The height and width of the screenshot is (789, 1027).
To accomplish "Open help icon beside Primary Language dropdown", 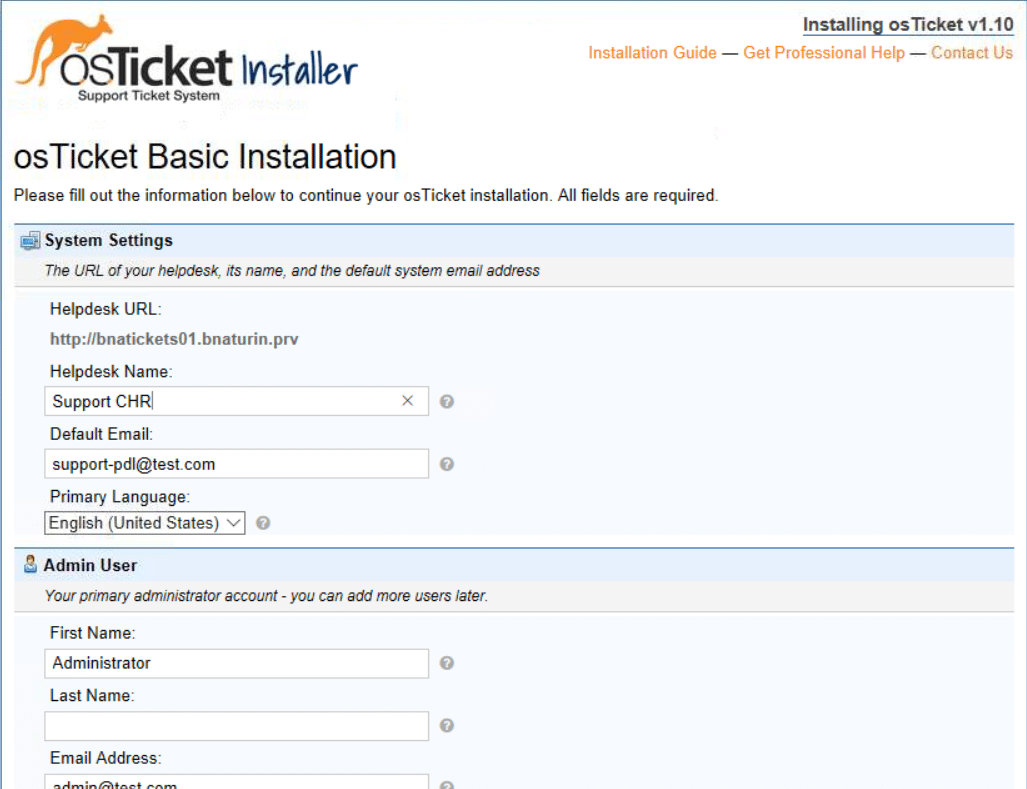I will (x=263, y=523).
